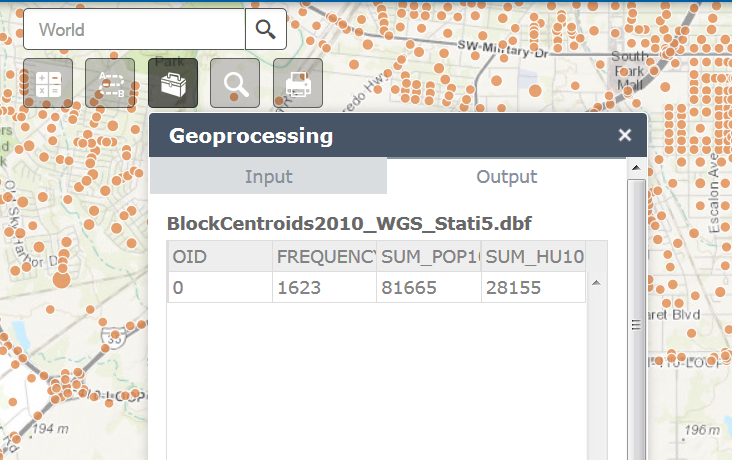Image resolution: width=732 pixels, height=460 pixels.
Task: Open the calculator widget icon
Action: [x=48, y=83]
